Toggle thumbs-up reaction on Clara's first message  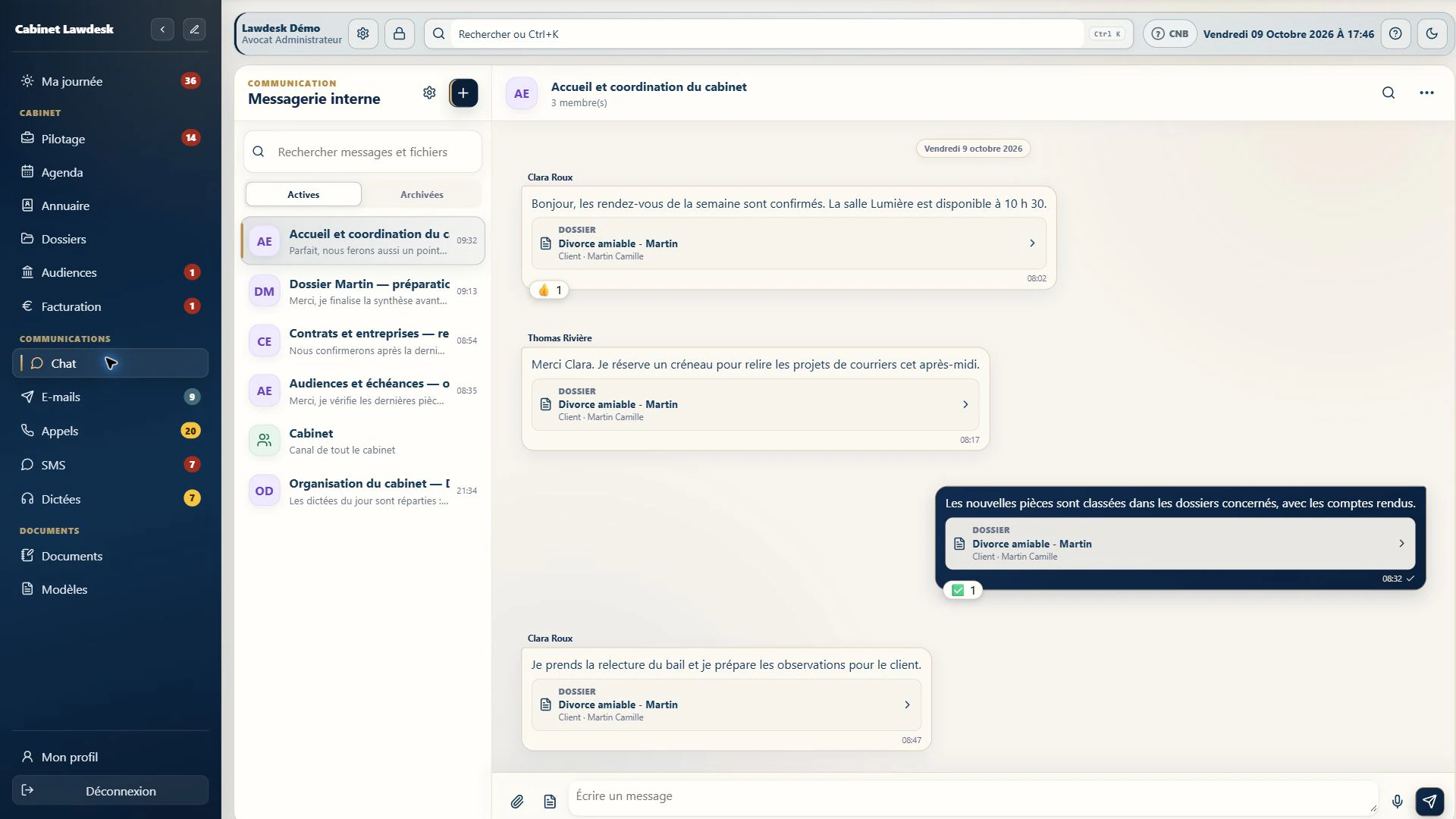550,290
